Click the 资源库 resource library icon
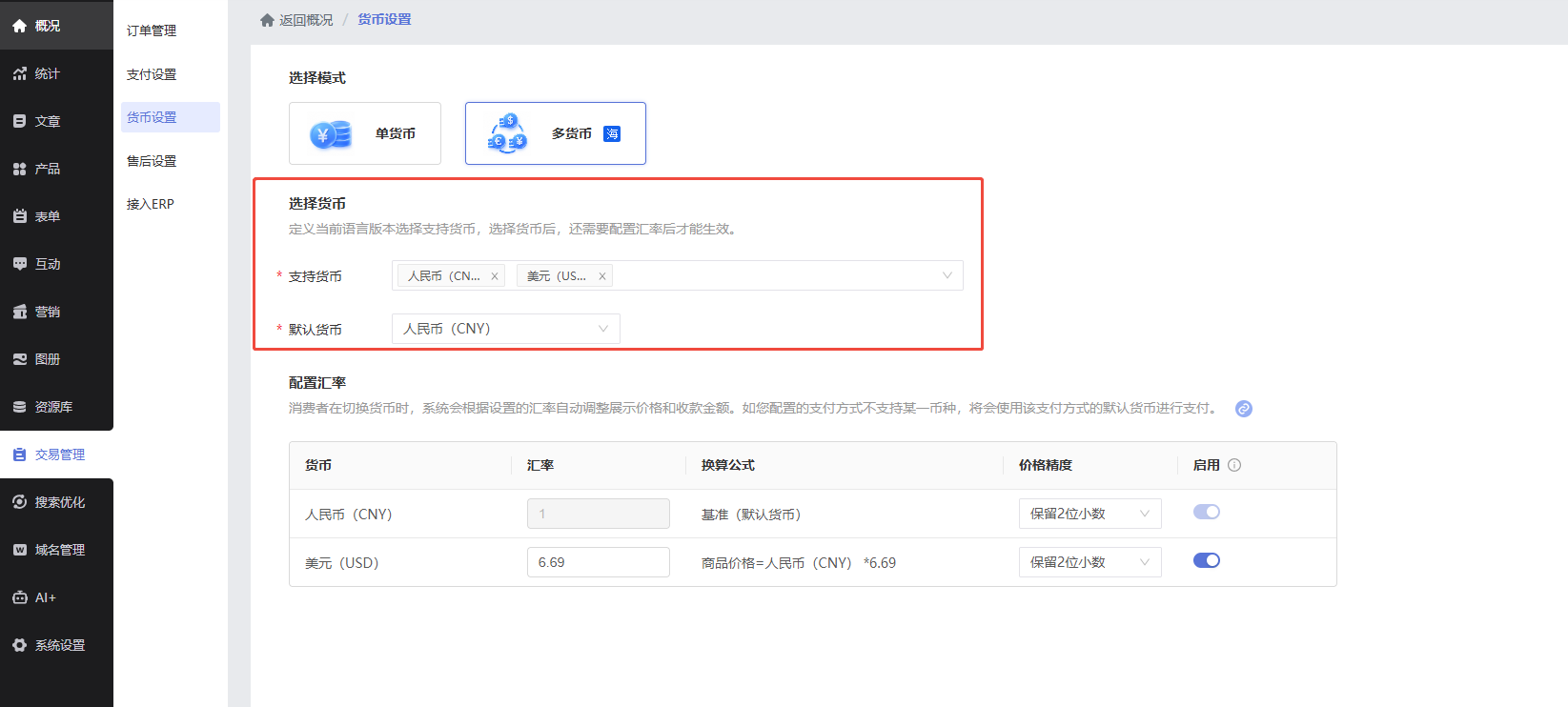 tap(19, 407)
